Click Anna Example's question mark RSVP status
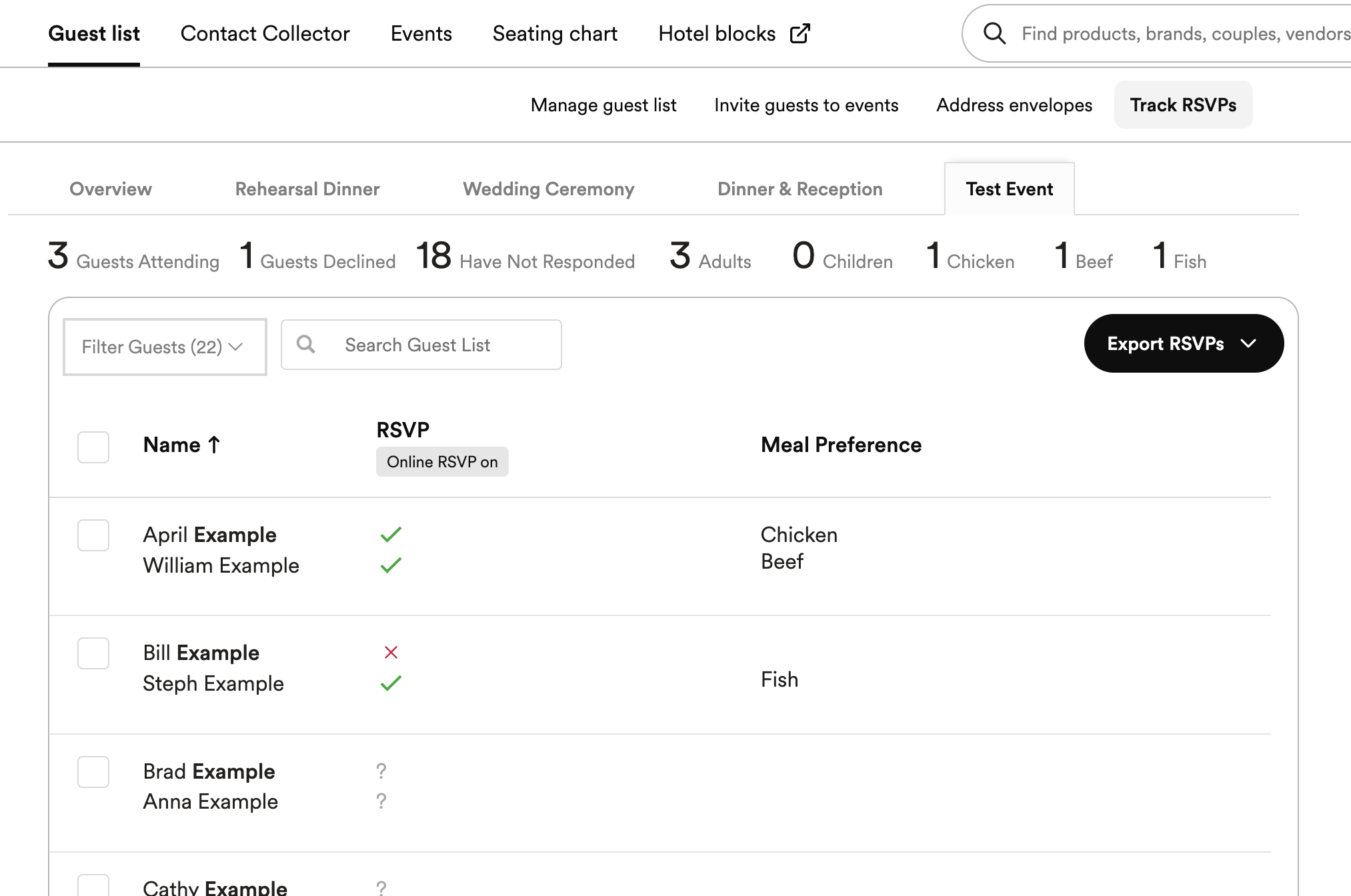 click(x=381, y=801)
